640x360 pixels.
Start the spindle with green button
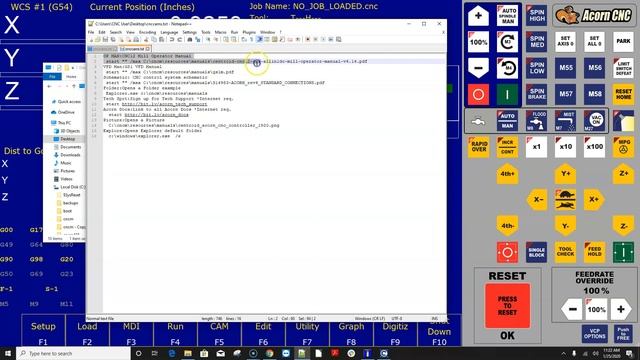507,94
